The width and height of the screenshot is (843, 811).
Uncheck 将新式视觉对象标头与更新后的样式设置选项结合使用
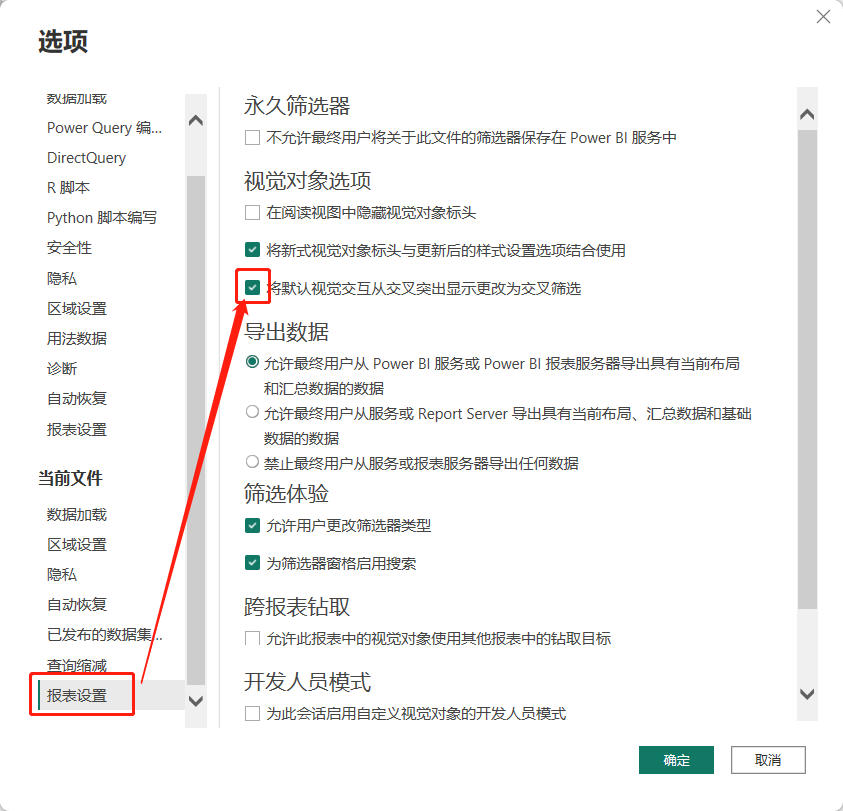252,250
